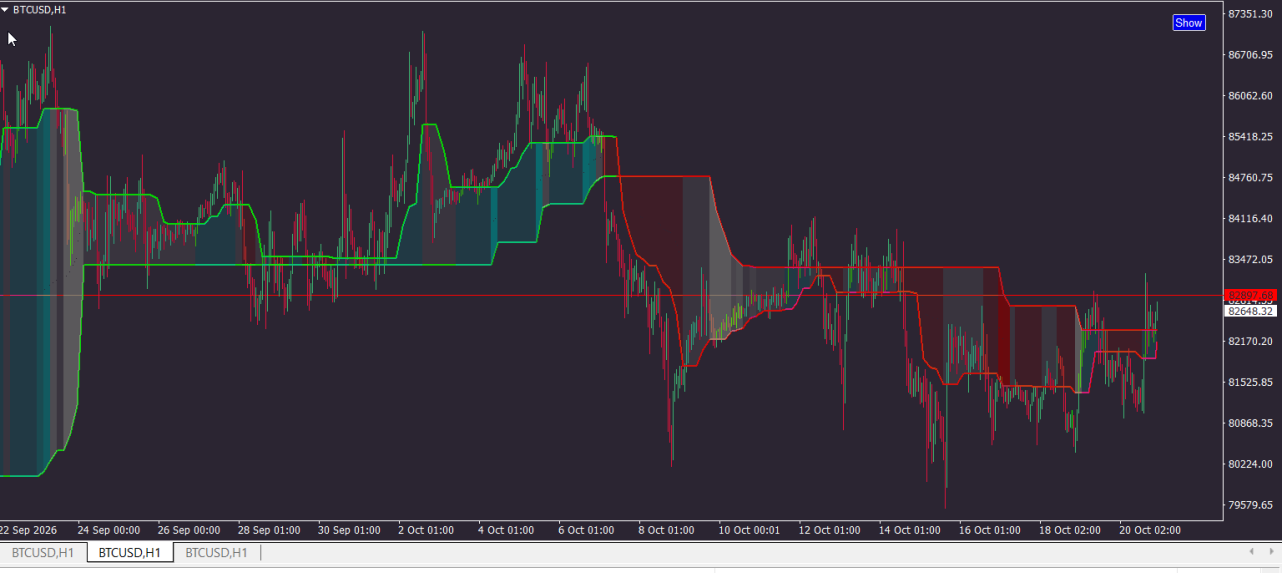Image resolution: width=1282 pixels, height=573 pixels.
Task: Click the 85418.25 price axis value
Action: pos(1250,137)
